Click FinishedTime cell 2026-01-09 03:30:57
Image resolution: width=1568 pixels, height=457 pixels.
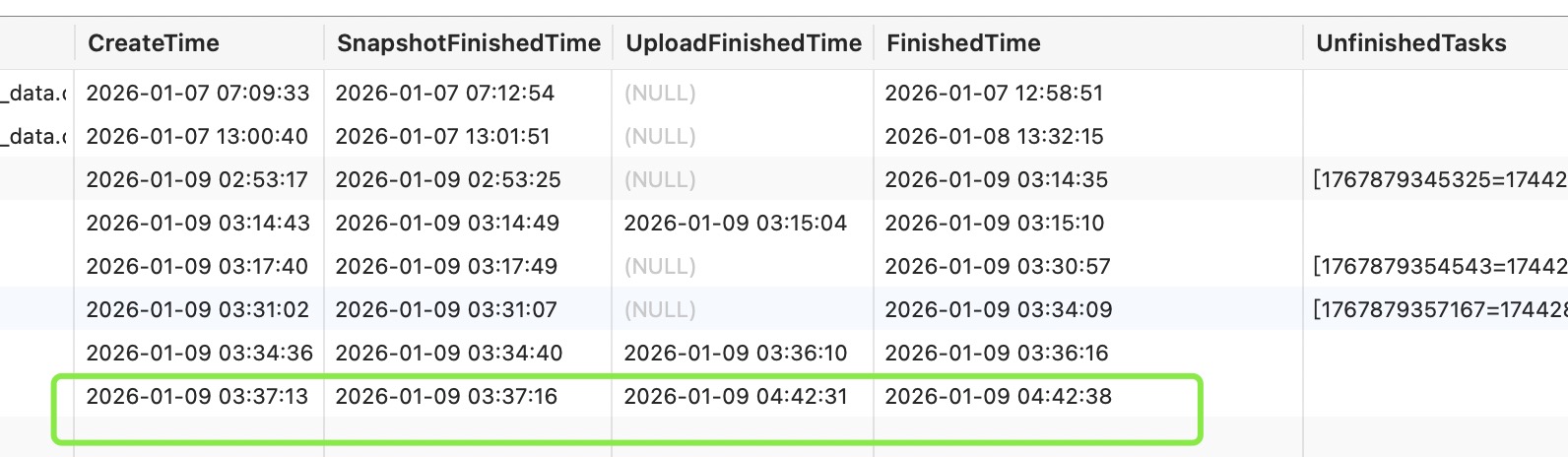(x=998, y=267)
